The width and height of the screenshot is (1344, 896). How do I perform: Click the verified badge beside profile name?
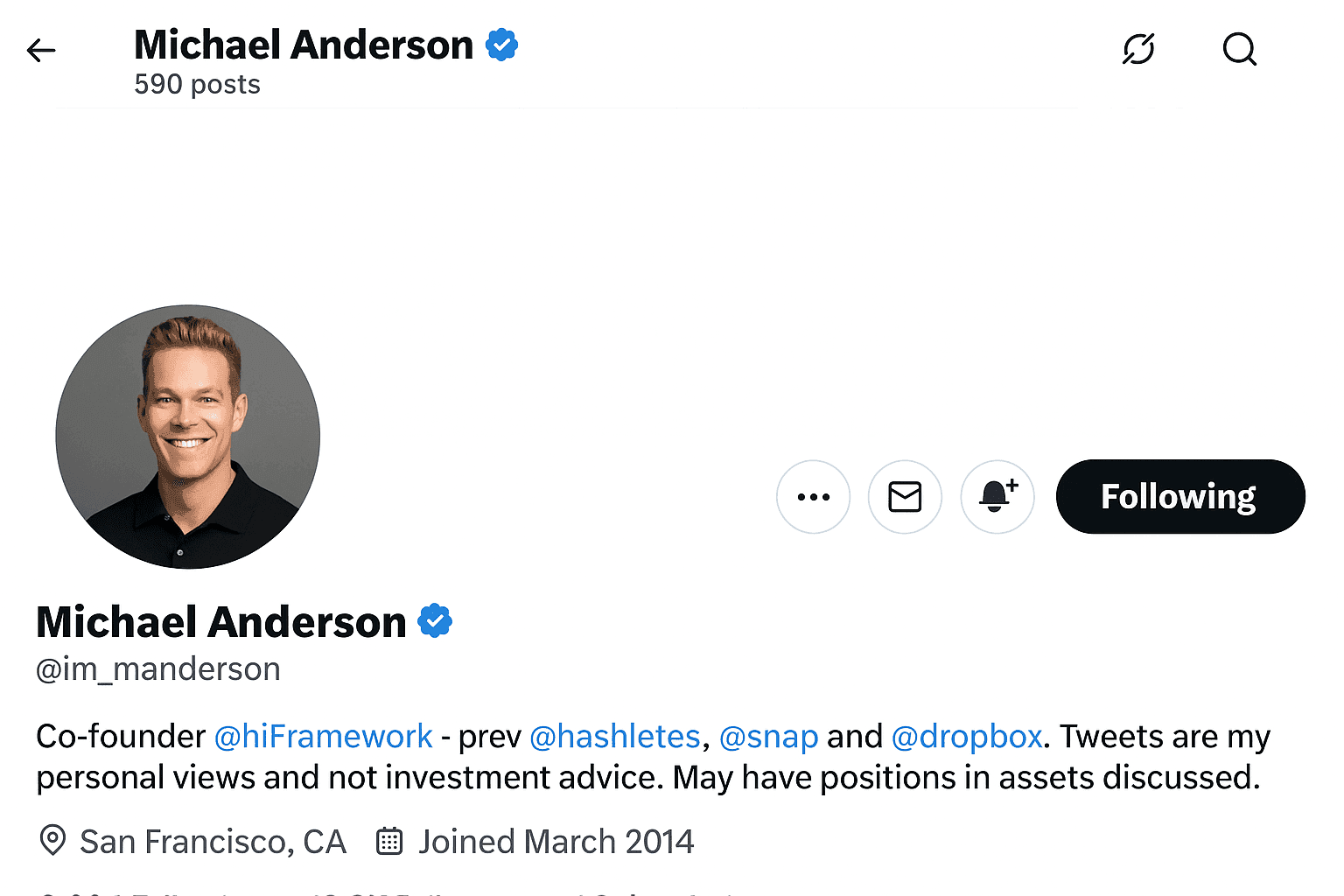point(435,621)
